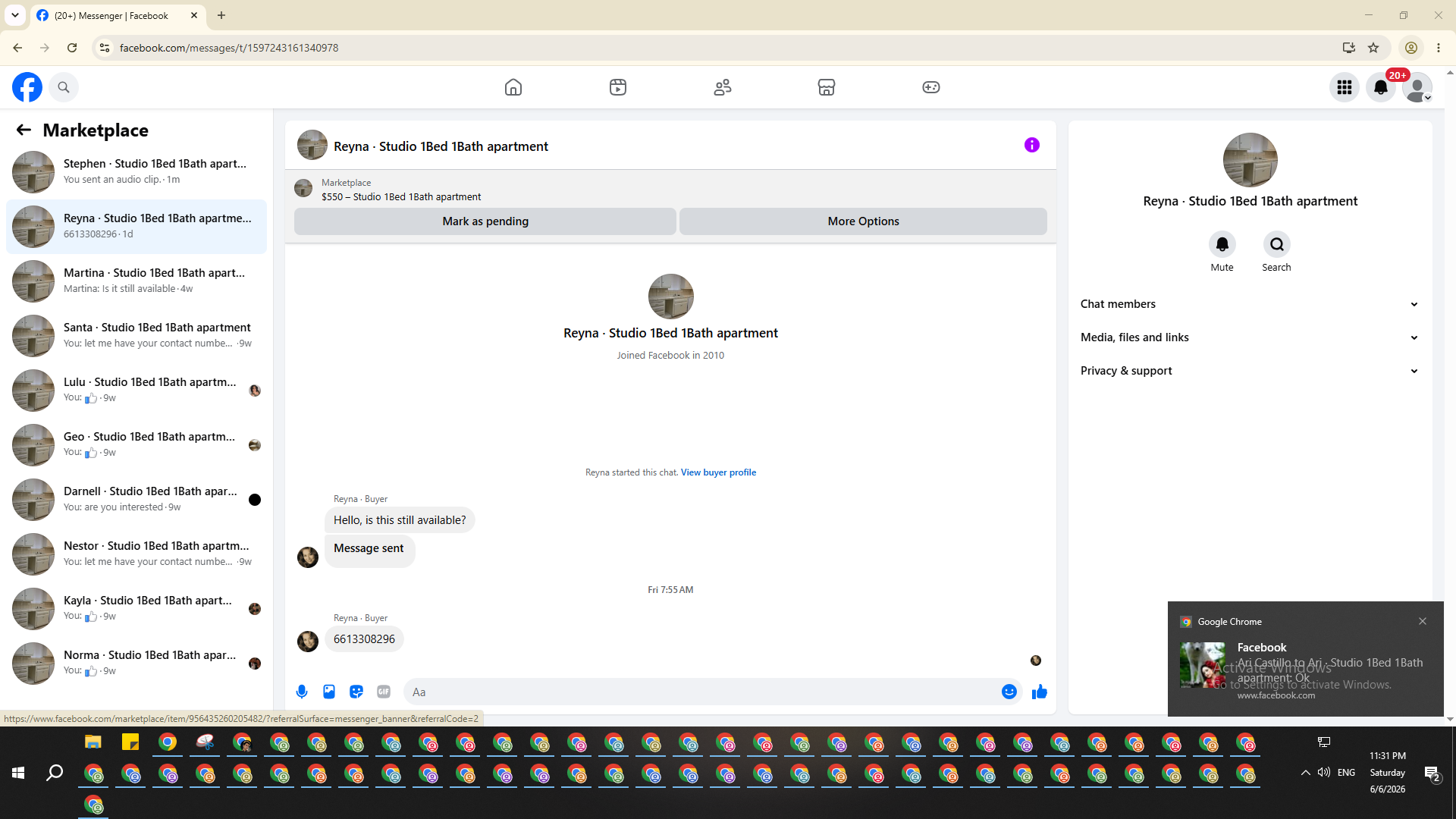Viewport: 1456px width, 819px height.
Task: Click Mark as pending button
Action: (485, 221)
